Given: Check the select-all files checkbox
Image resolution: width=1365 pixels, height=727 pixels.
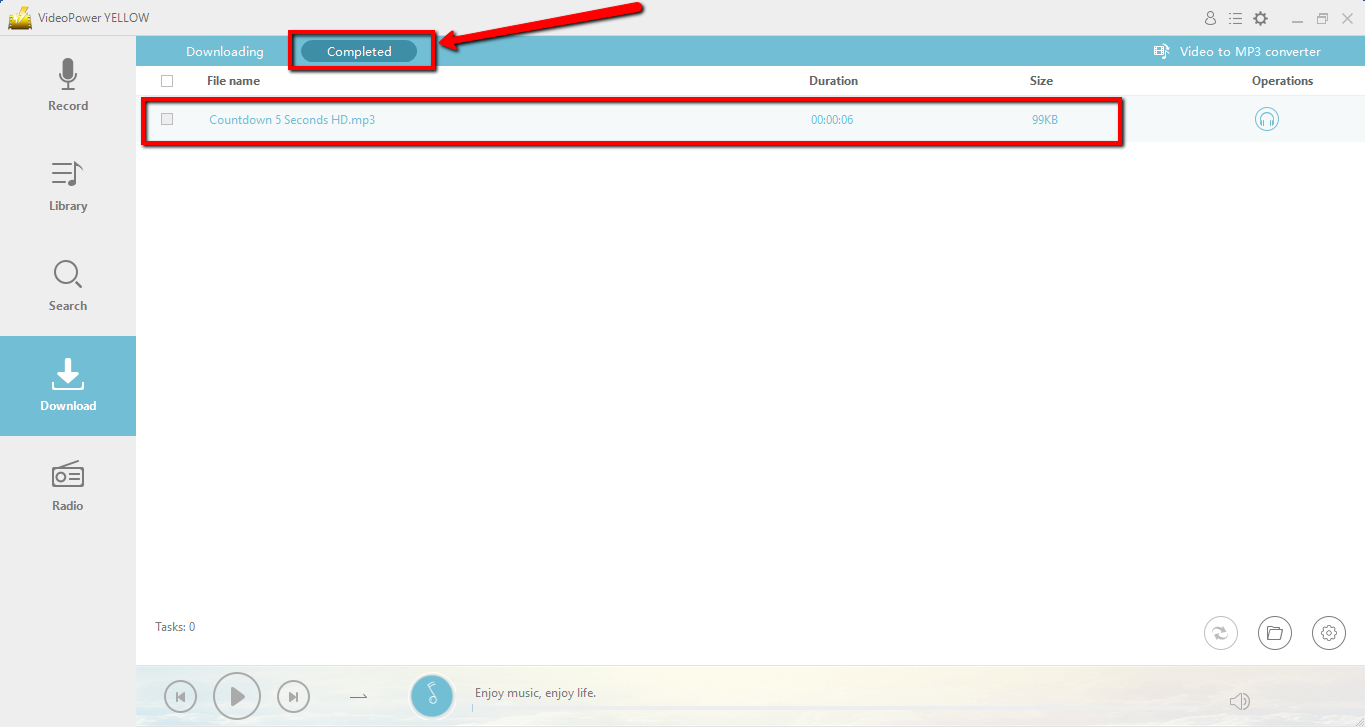Looking at the screenshot, I should click(167, 80).
